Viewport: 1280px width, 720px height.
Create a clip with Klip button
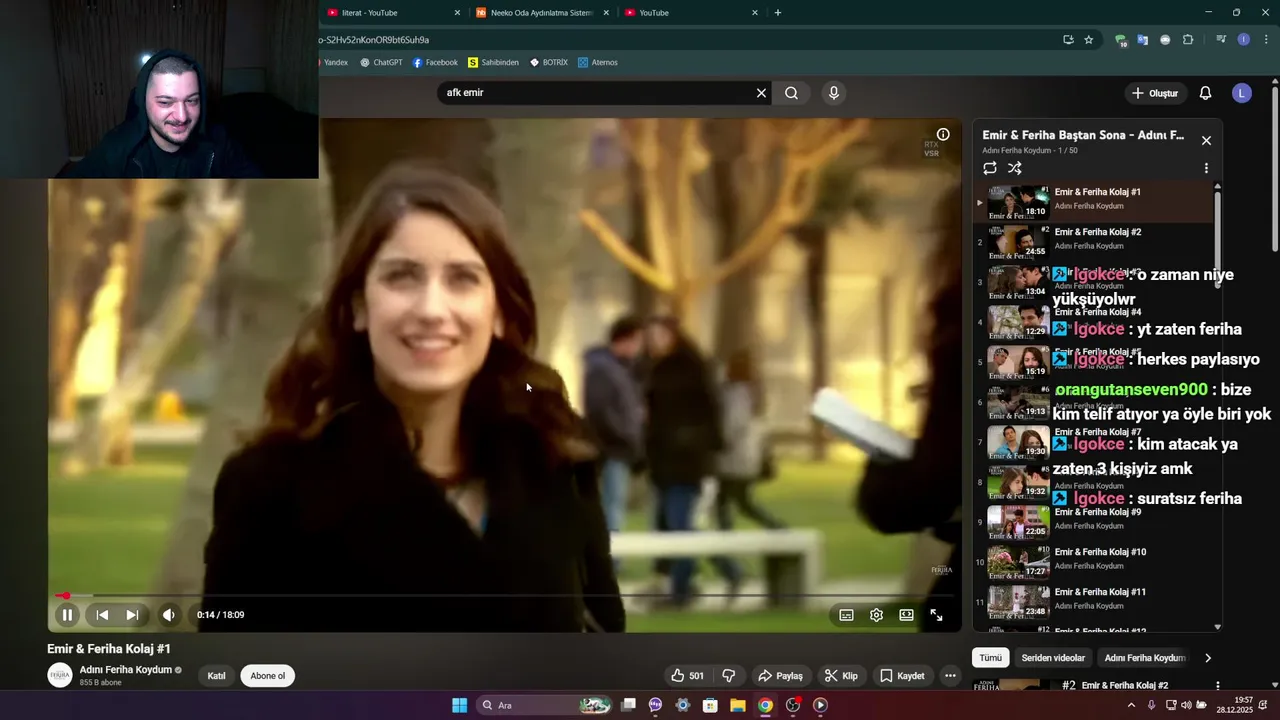tap(841, 676)
